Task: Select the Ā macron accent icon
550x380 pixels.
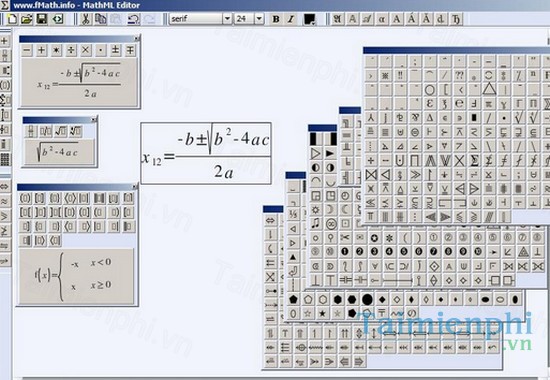Action: pyautogui.click(x=426, y=19)
